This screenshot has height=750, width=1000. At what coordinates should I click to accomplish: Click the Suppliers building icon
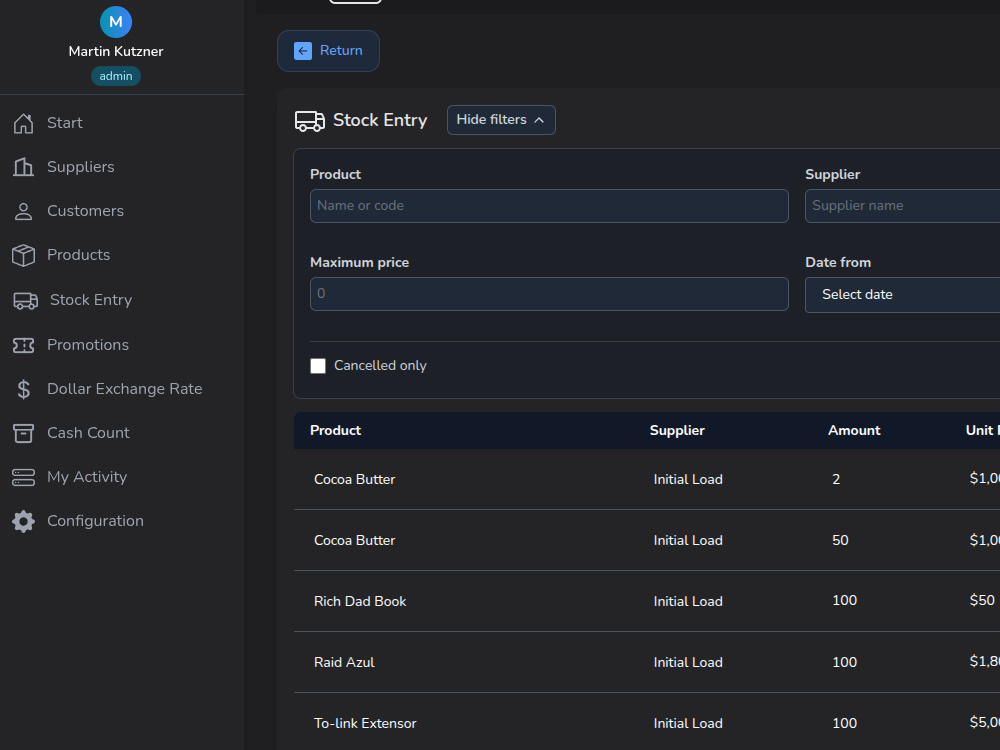point(24,167)
